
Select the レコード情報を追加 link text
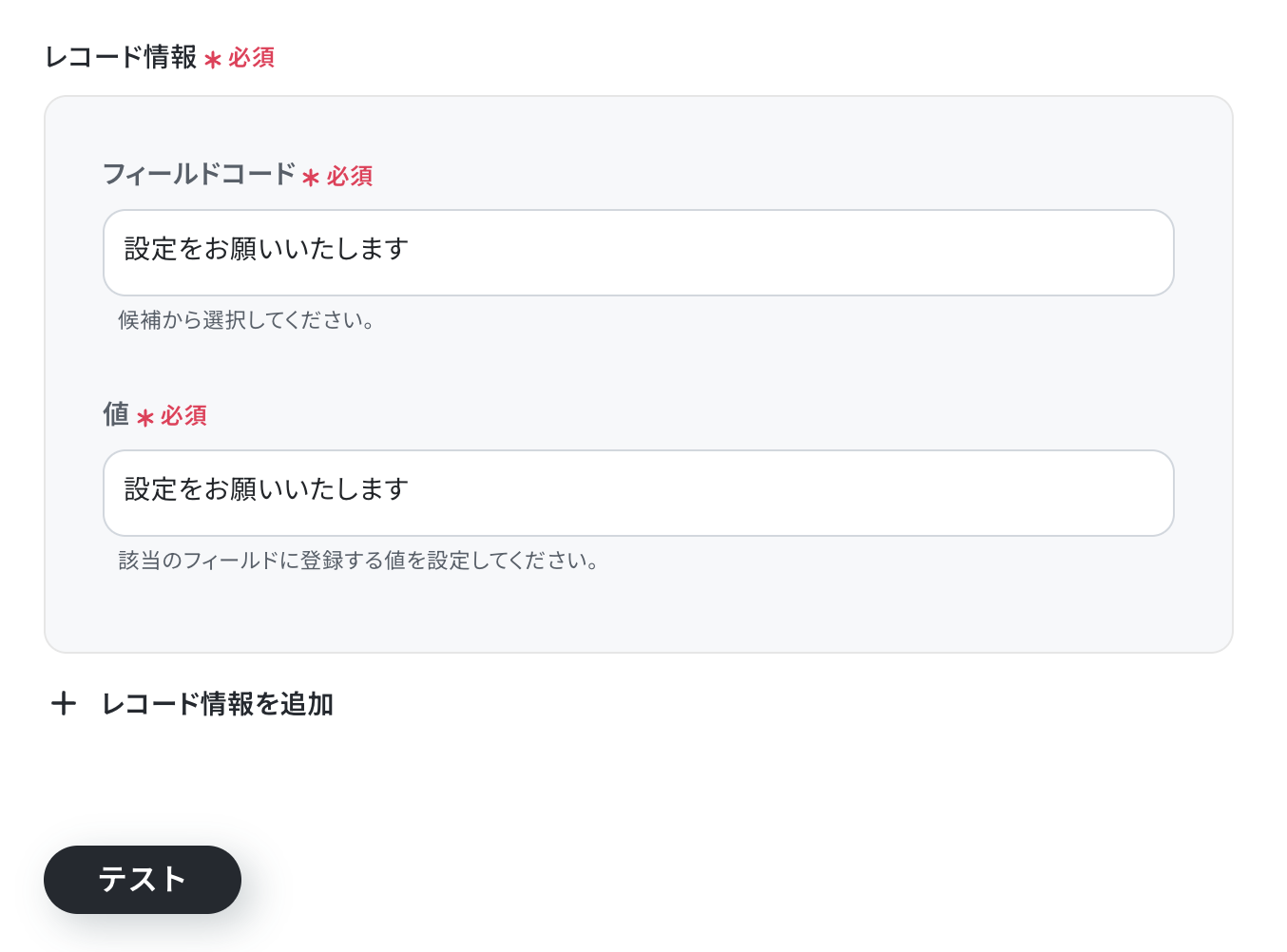tap(218, 704)
